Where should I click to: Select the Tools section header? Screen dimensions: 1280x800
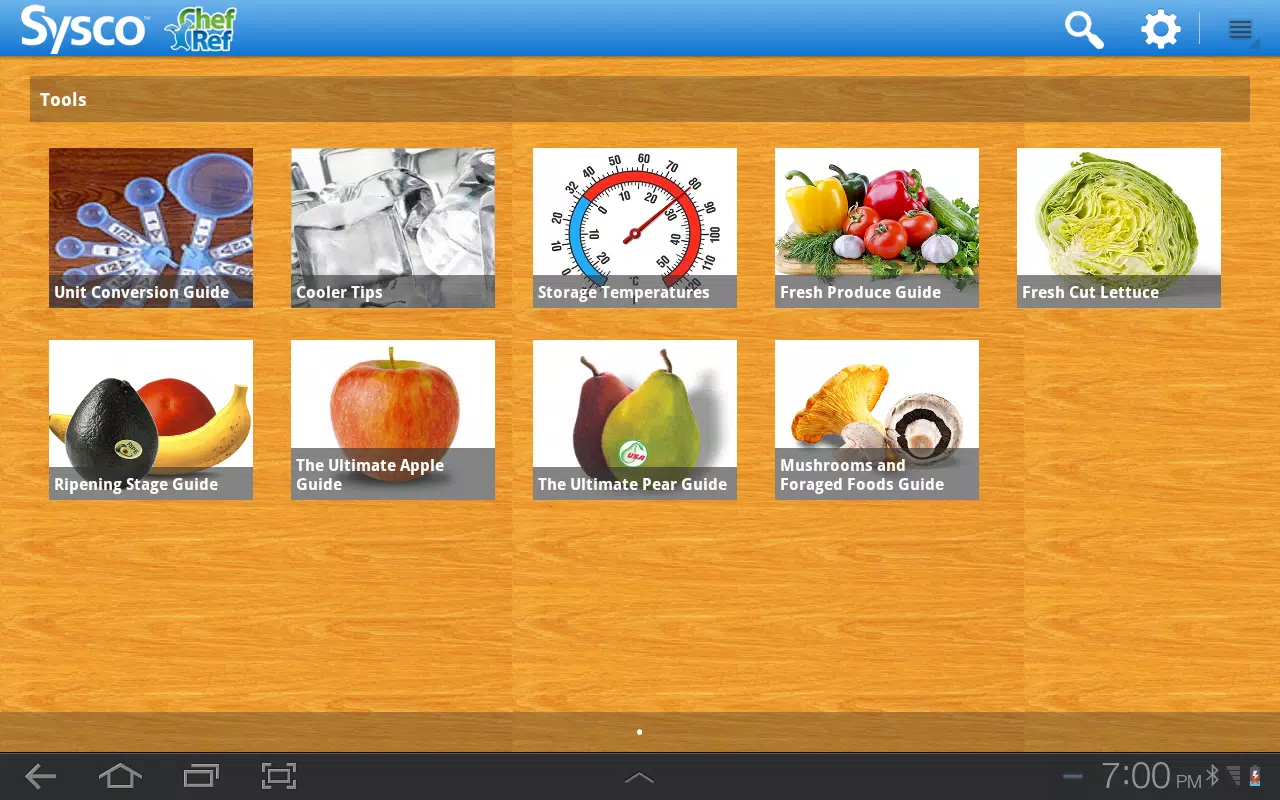640,100
